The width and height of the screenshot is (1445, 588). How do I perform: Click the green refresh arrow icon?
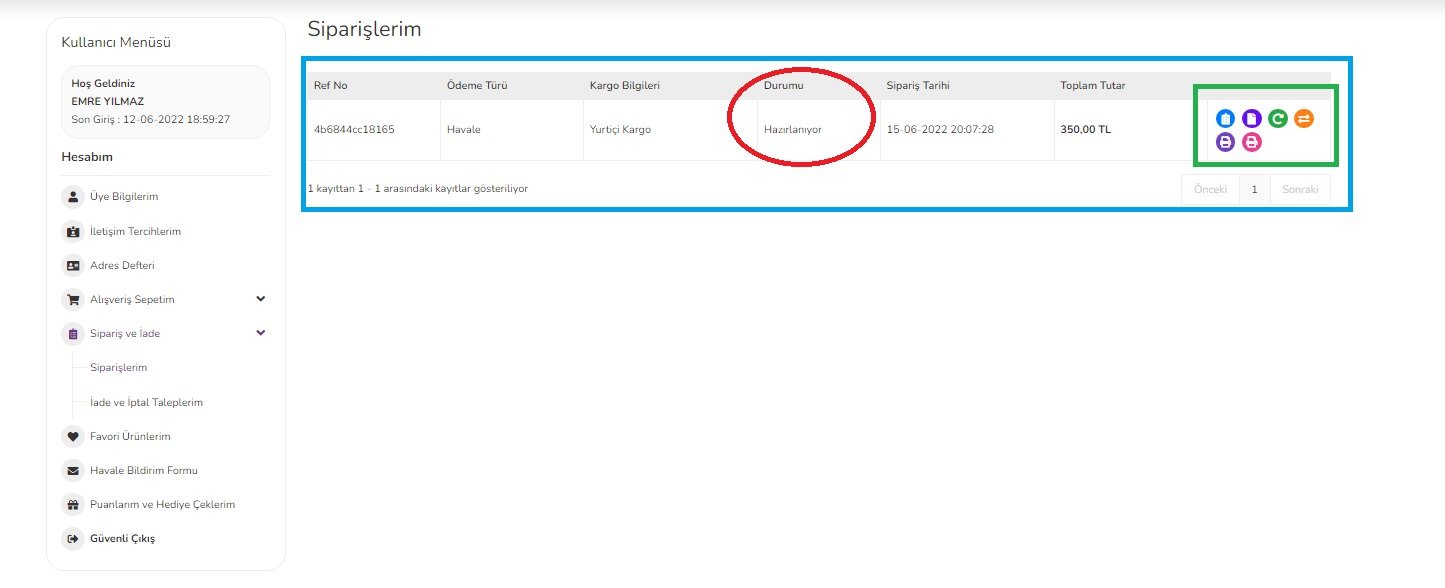1277,119
